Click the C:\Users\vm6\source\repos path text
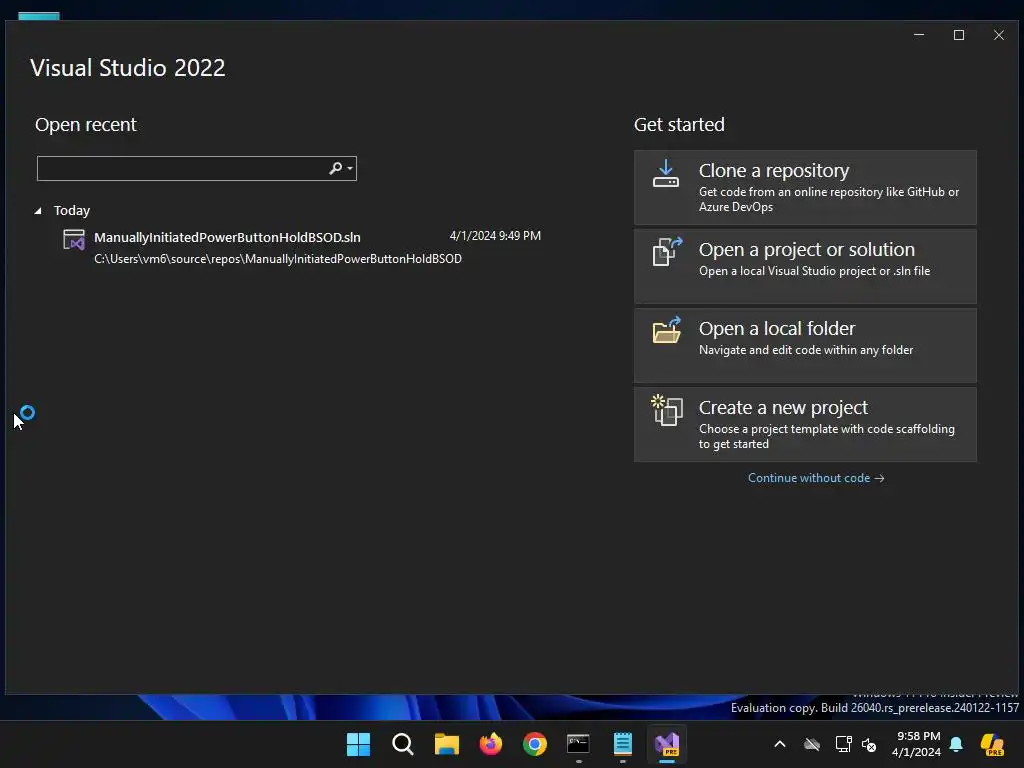 click(x=278, y=259)
